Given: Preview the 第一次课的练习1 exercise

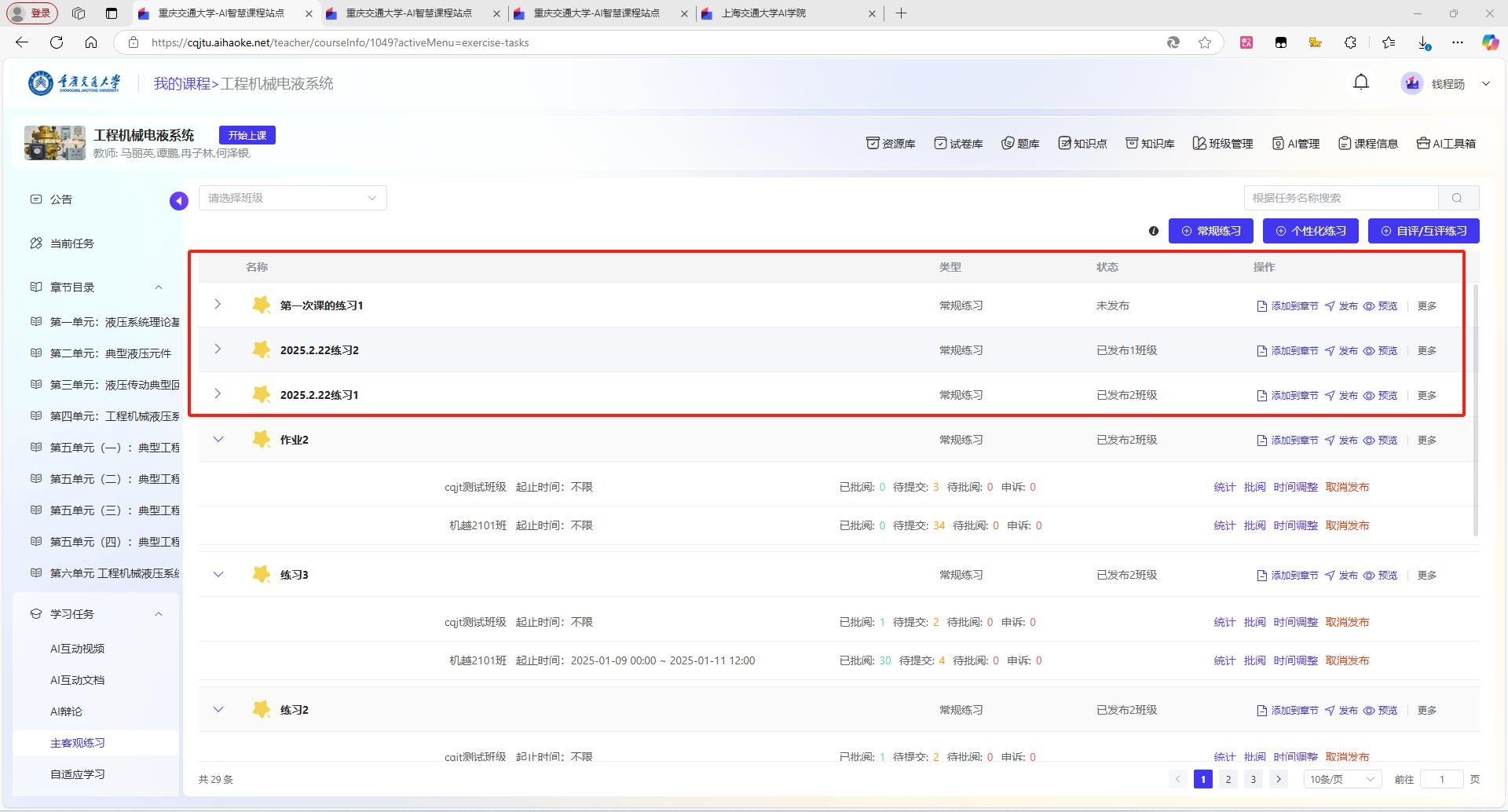Looking at the screenshot, I should [1380, 306].
